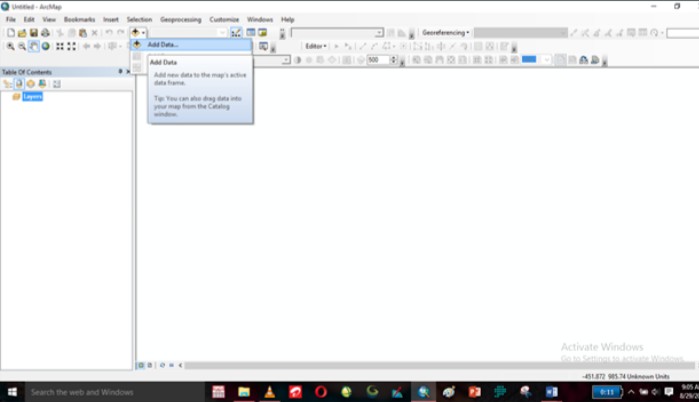
Task: Expand the Georeferencing dropdown menu
Action: (x=445, y=33)
